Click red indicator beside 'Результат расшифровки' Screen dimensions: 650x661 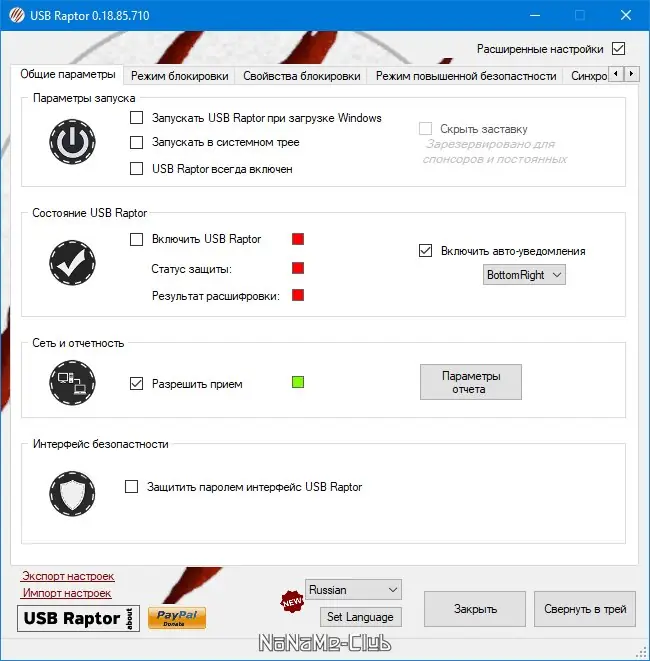tap(298, 295)
